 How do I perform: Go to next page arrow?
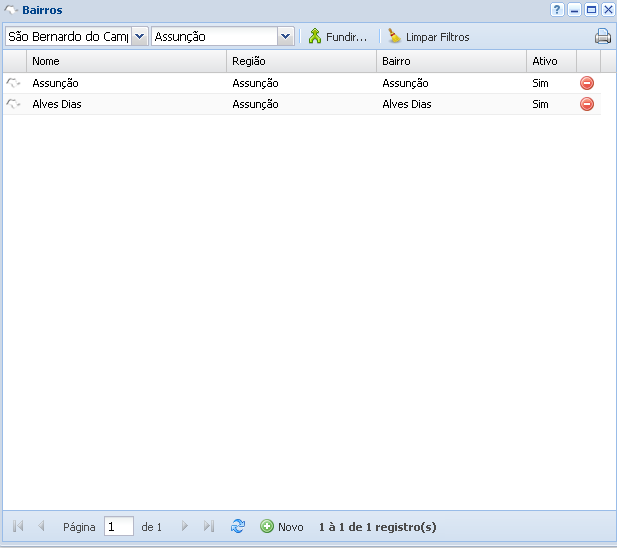185,526
